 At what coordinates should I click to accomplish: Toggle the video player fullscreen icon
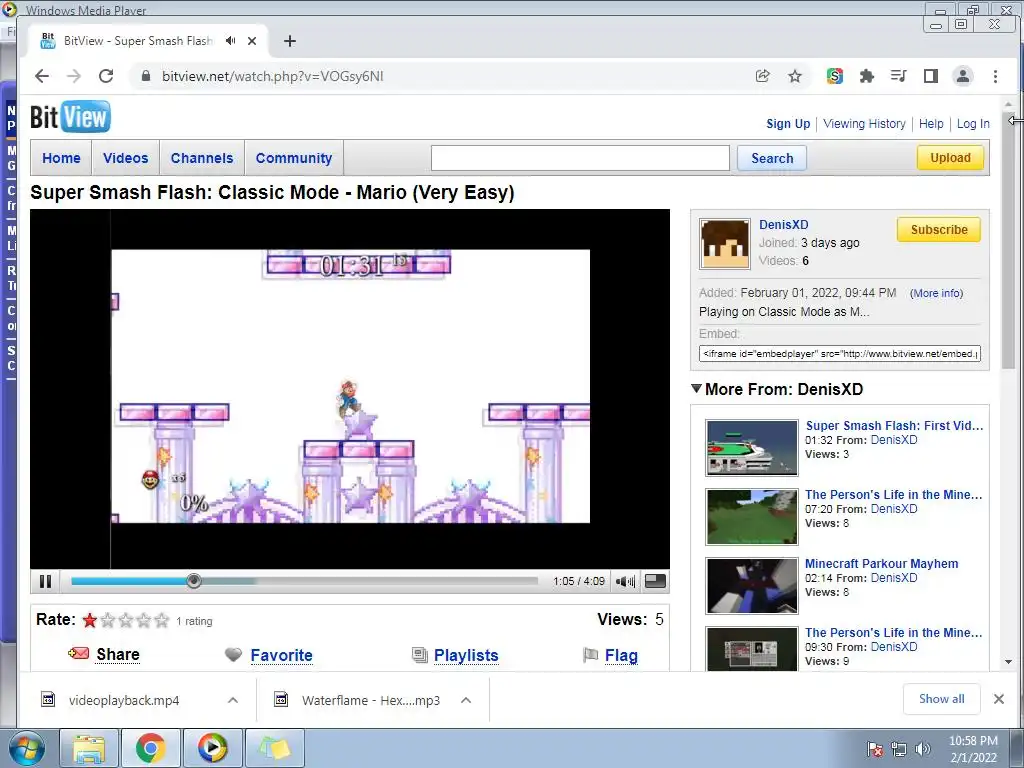click(655, 581)
